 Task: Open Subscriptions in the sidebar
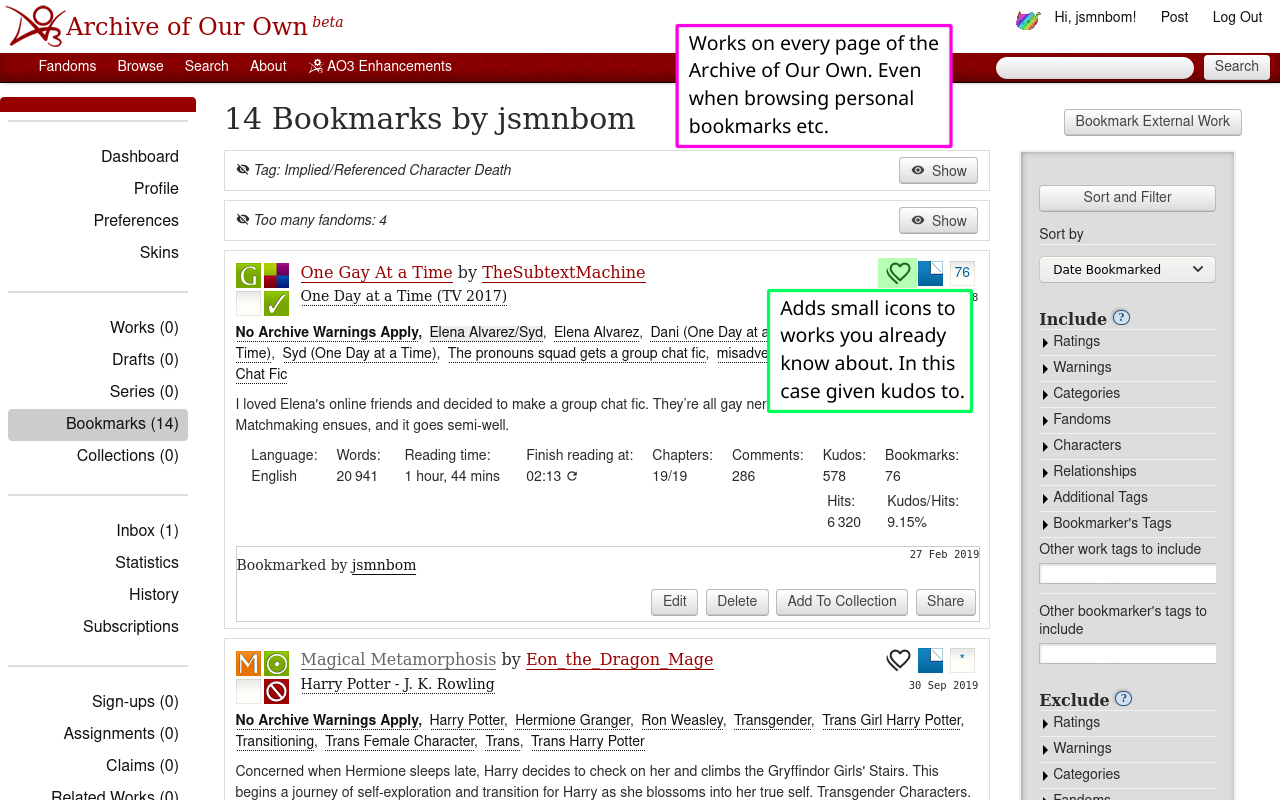click(x=131, y=626)
